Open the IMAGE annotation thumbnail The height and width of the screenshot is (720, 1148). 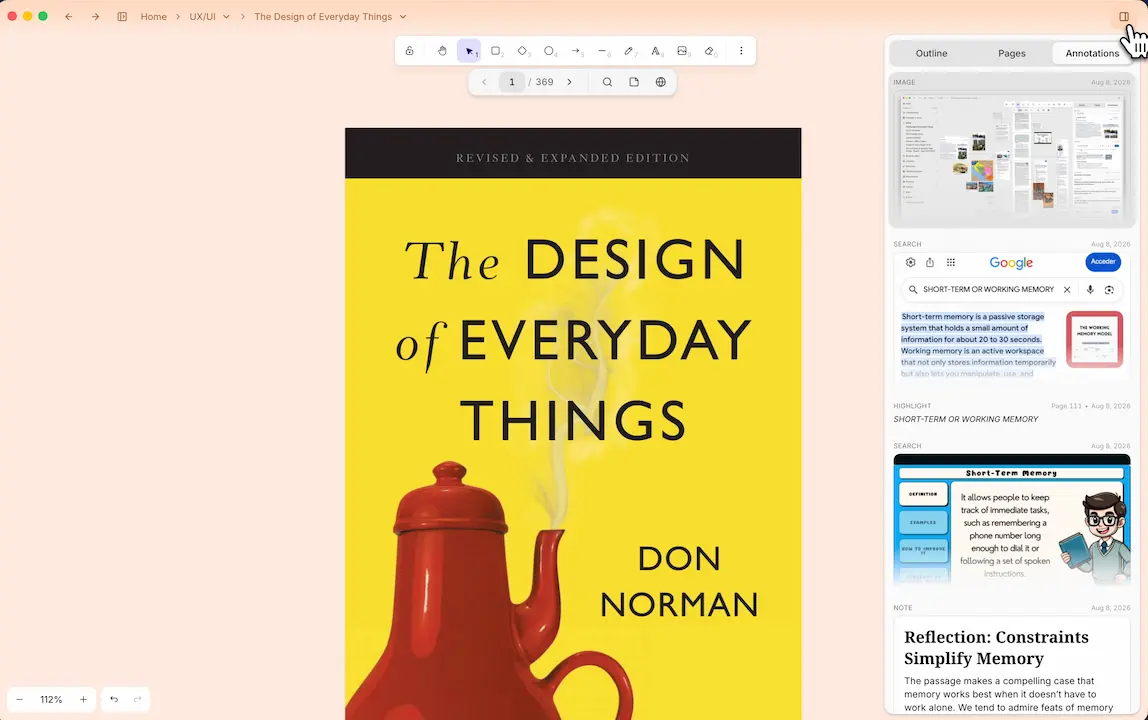click(1011, 155)
